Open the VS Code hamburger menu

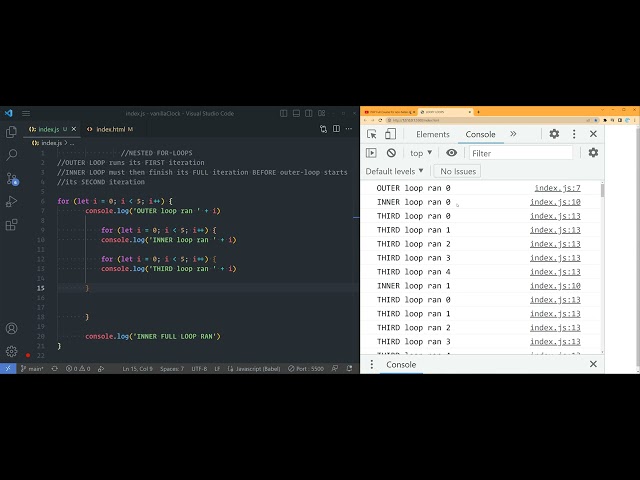tap(26, 113)
